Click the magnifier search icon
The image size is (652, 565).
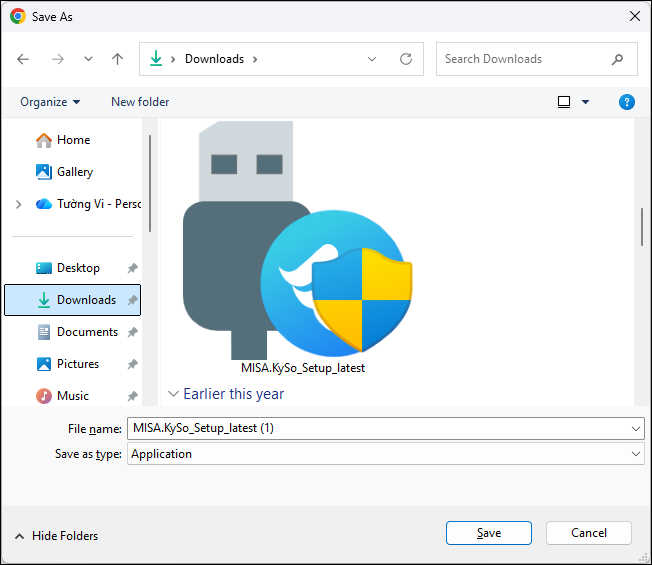click(617, 59)
